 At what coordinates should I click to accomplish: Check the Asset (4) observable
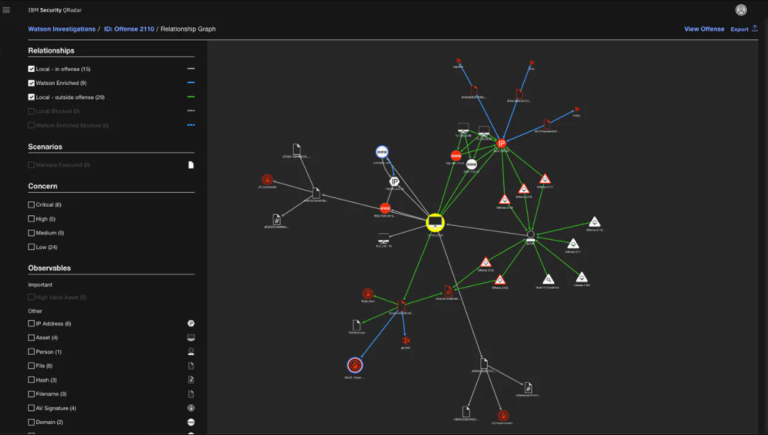31,338
